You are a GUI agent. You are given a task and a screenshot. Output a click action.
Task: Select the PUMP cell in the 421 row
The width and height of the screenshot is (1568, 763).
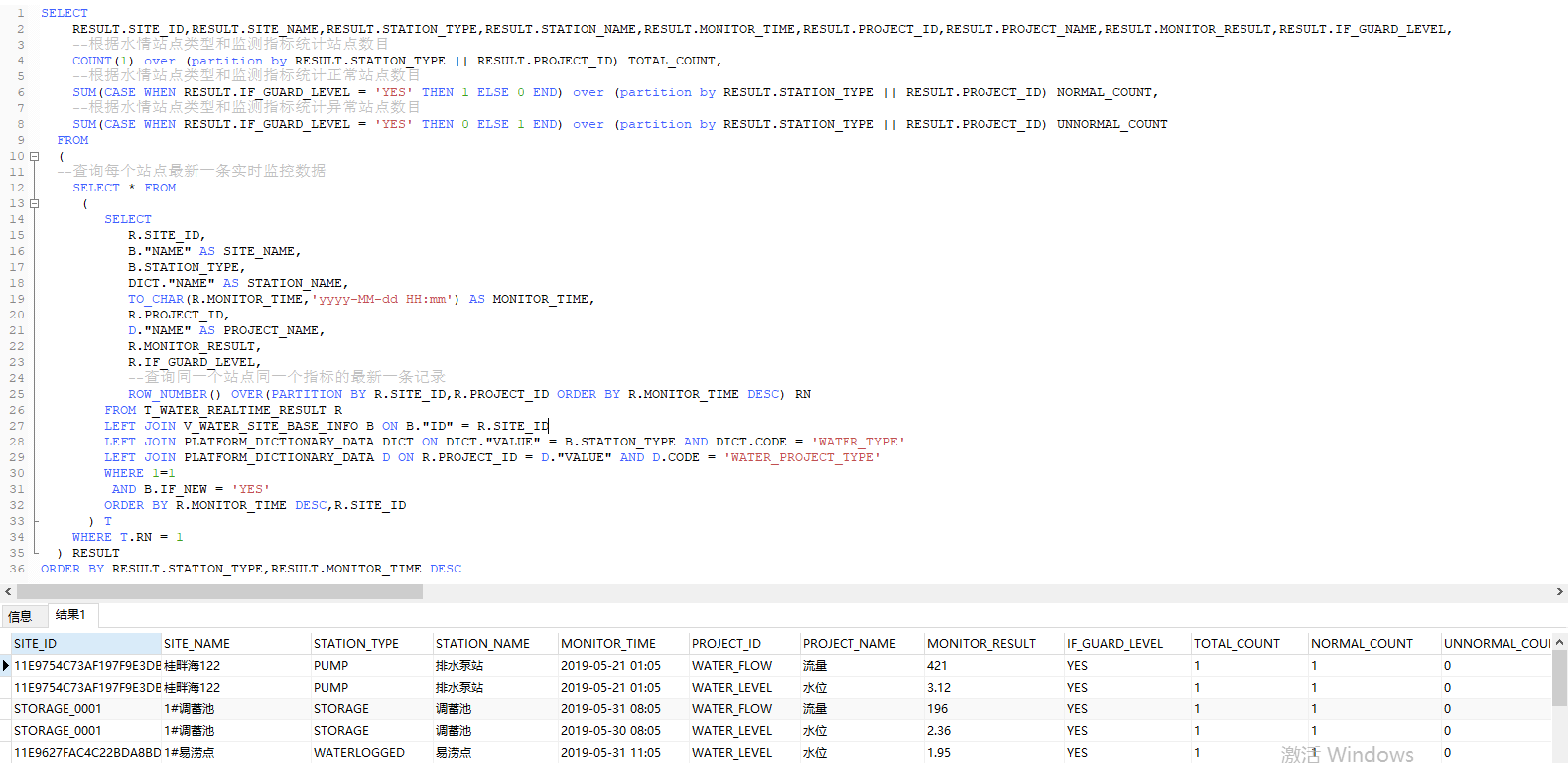pos(372,666)
